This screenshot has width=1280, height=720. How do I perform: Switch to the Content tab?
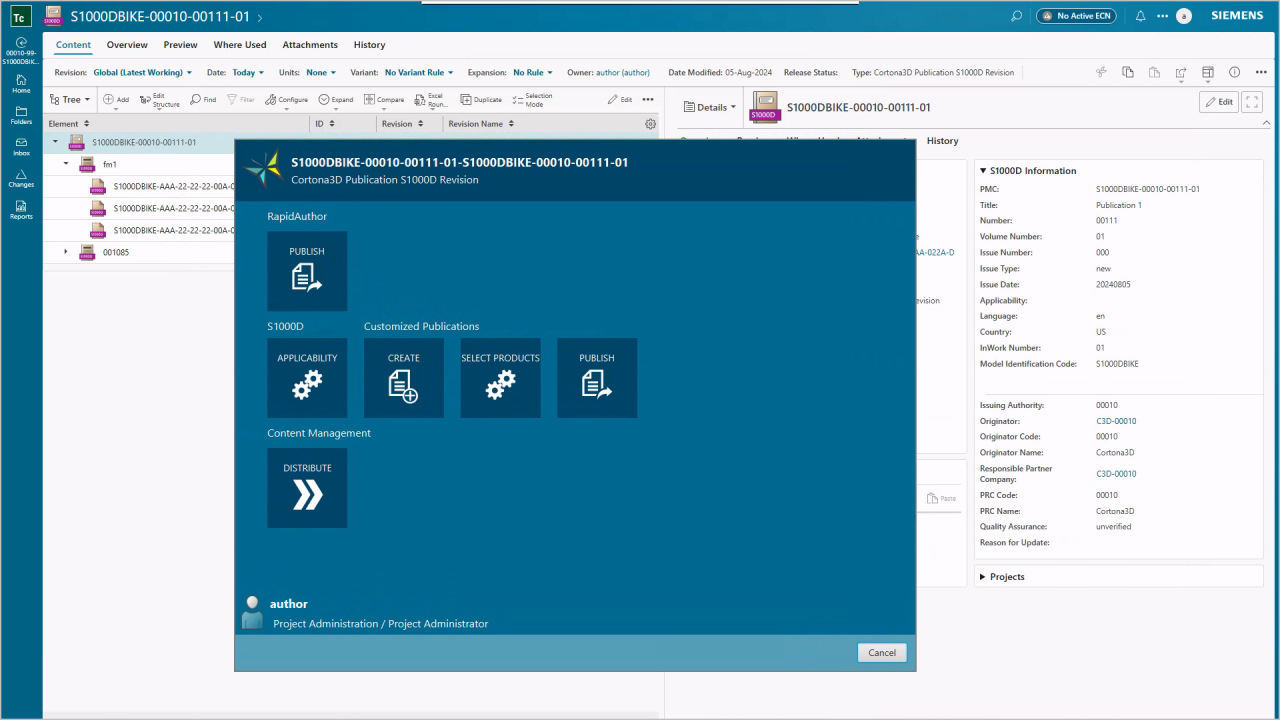73,45
